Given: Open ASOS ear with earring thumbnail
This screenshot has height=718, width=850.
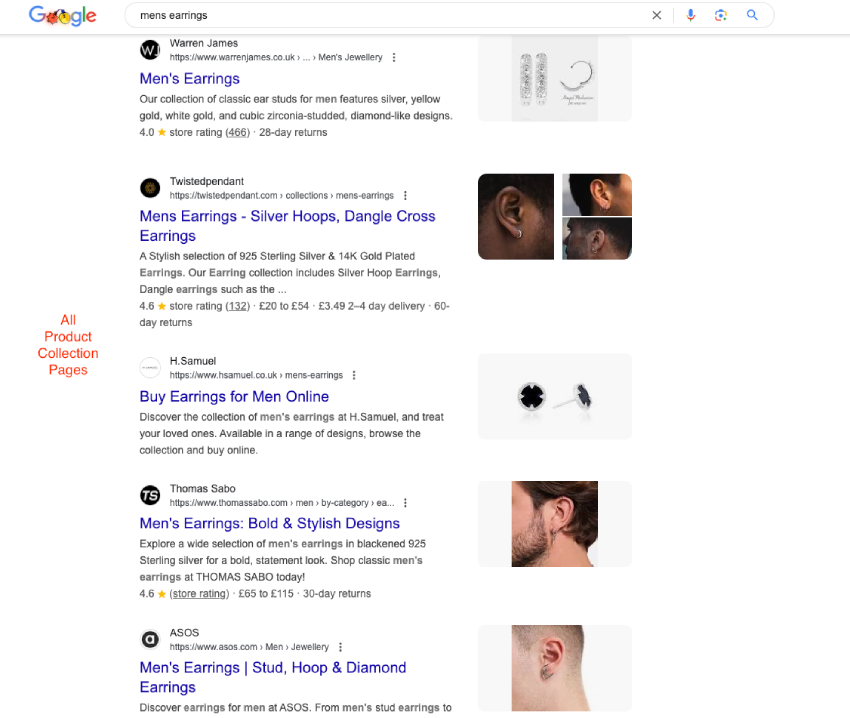Looking at the screenshot, I should [555, 668].
